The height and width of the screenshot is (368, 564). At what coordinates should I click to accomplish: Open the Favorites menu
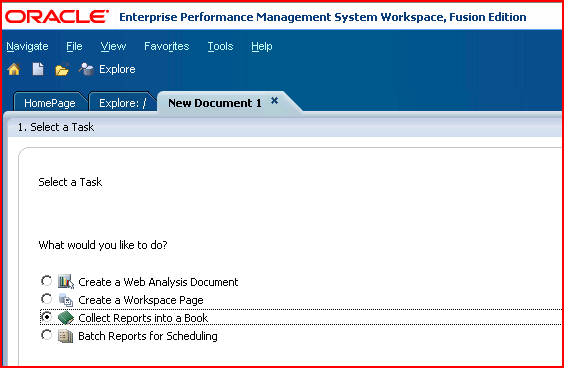click(x=167, y=46)
